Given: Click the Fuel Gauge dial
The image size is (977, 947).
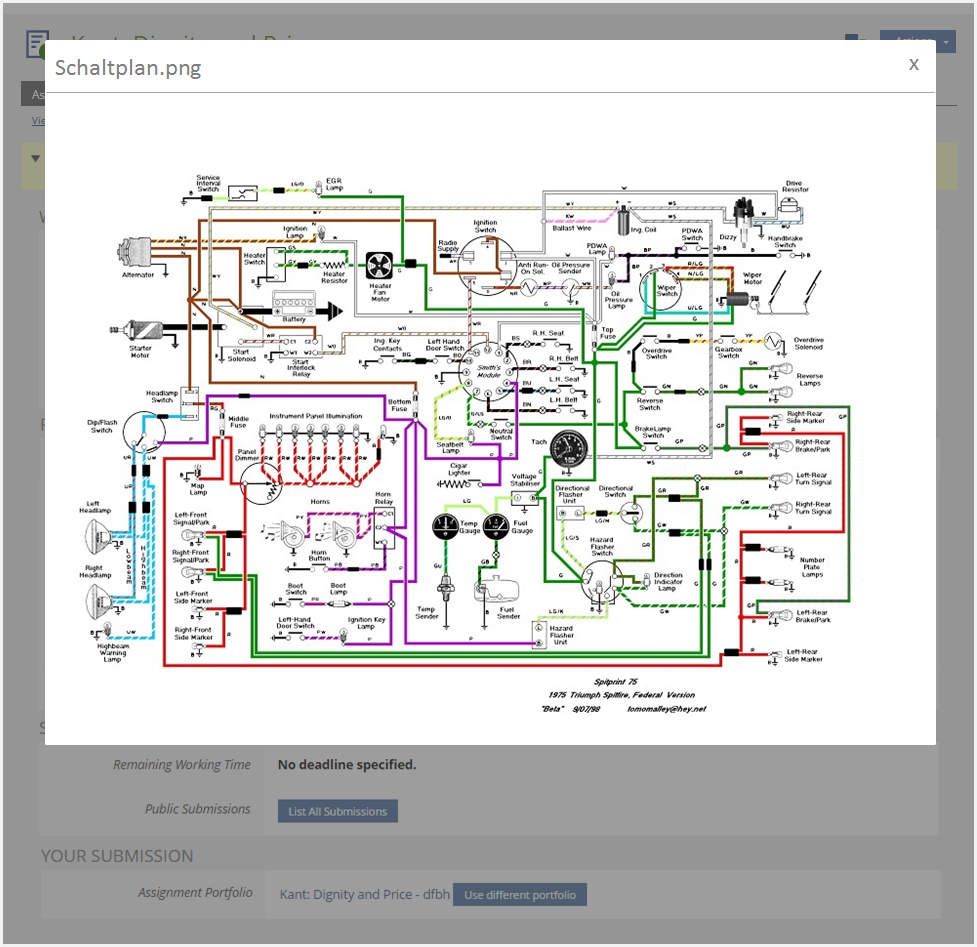Looking at the screenshot, I should point(494,525).
